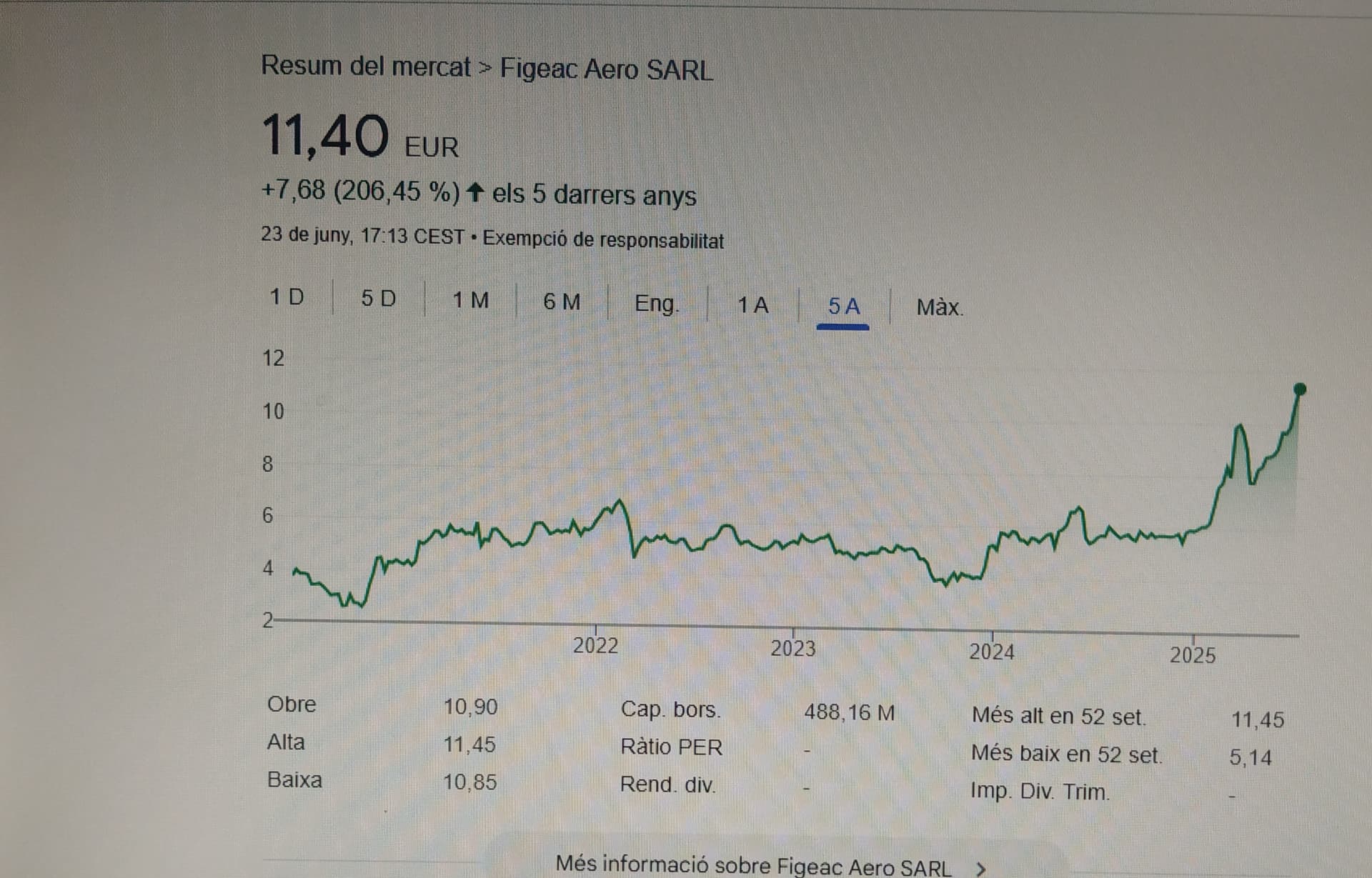Select the 1 D time range tab
The height and width of the screenshot is (878, 1372).
[287, 296]
